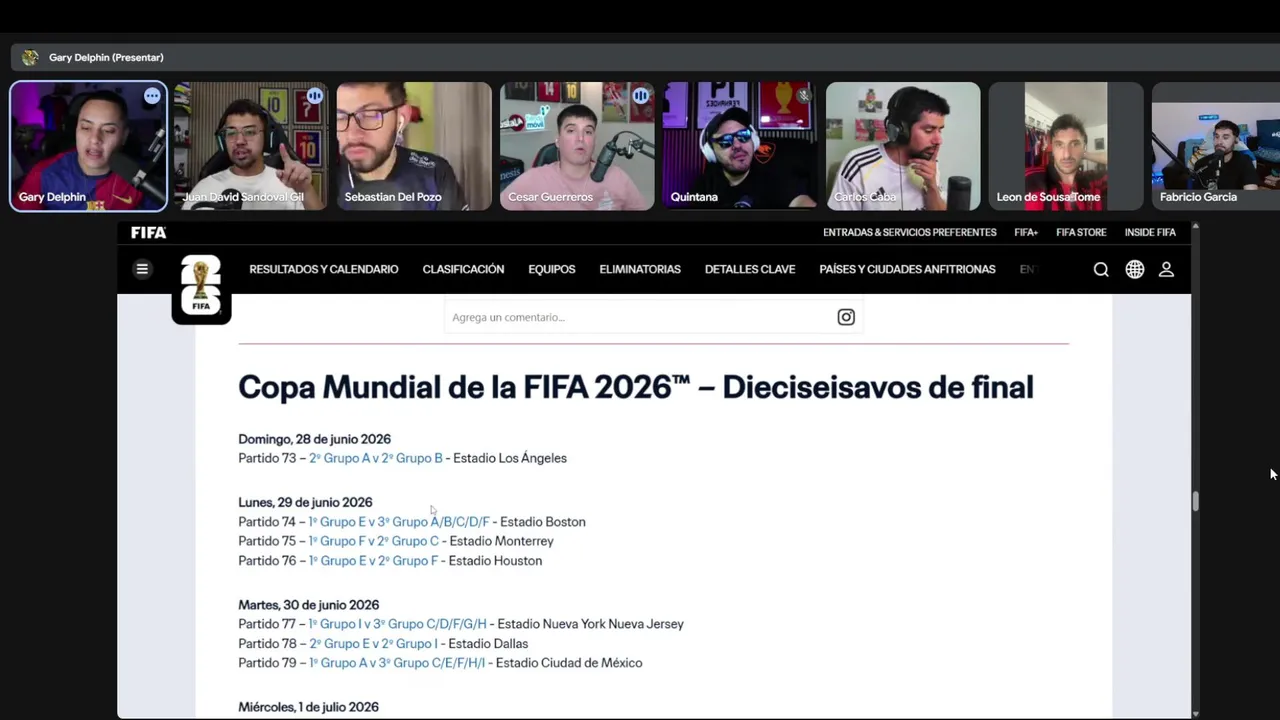Open Resultados y Calendario menu
This screenshot has width=1280, height=720.
324,269
